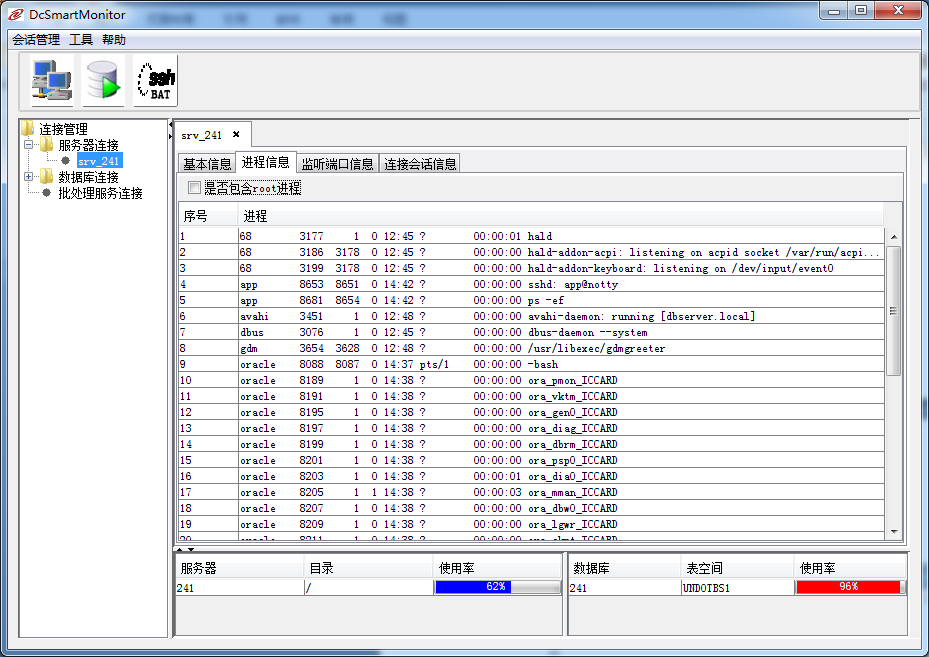This screenshot has width=929, height=657.
Task: Click the DcSmartMonitor title bar app icon
Action: [x=16, y=14]
